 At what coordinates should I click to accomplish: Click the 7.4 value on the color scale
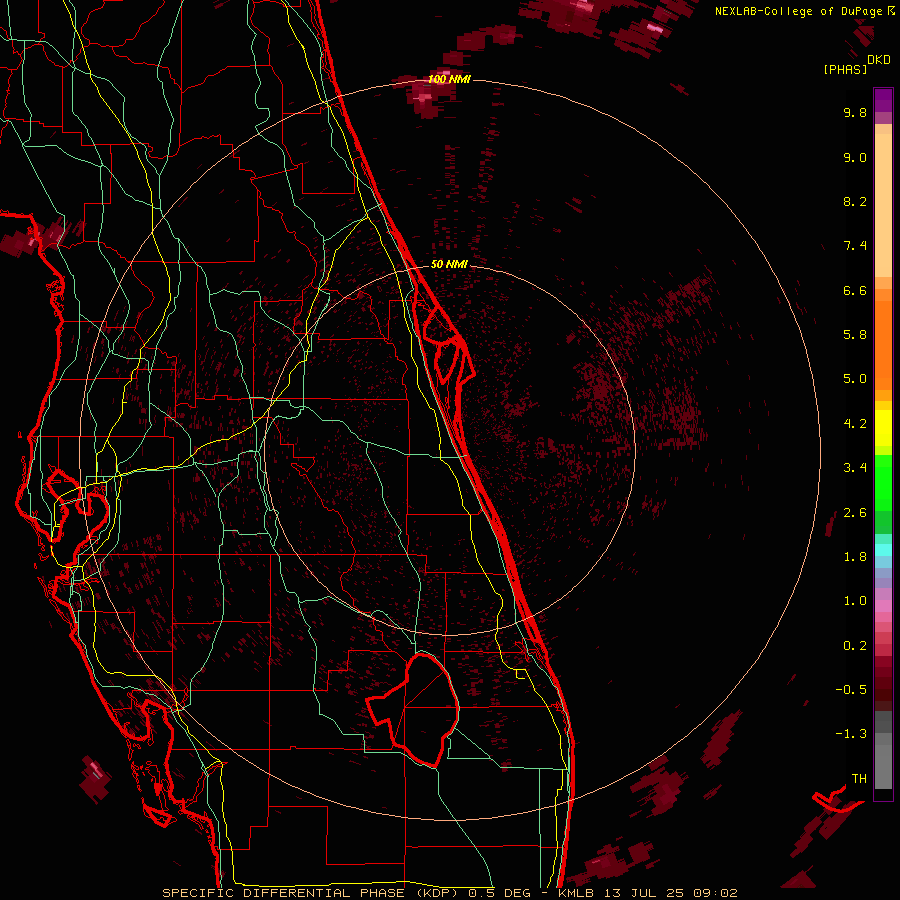855,246
